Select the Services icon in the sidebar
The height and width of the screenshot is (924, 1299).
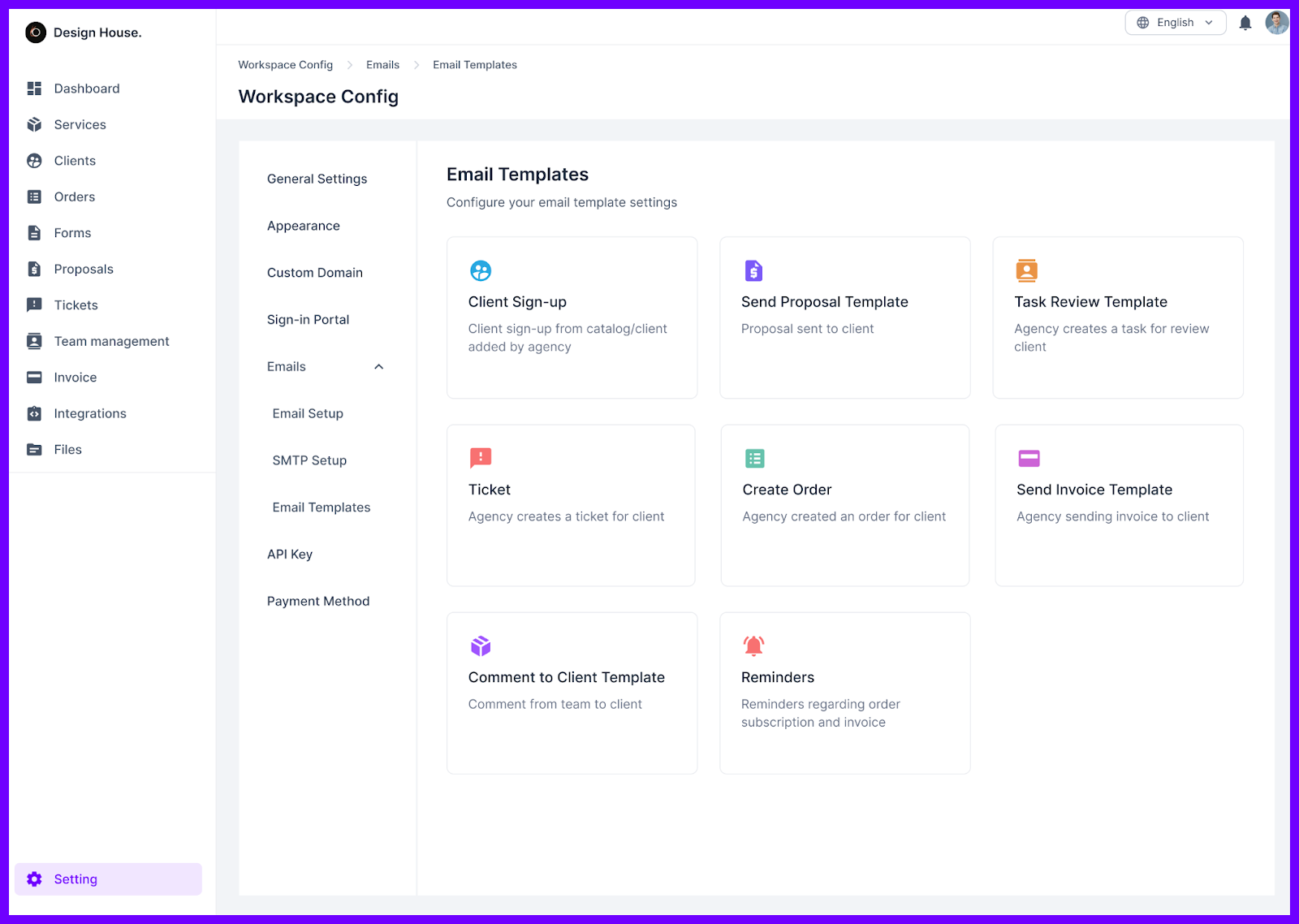click(34, 124)
